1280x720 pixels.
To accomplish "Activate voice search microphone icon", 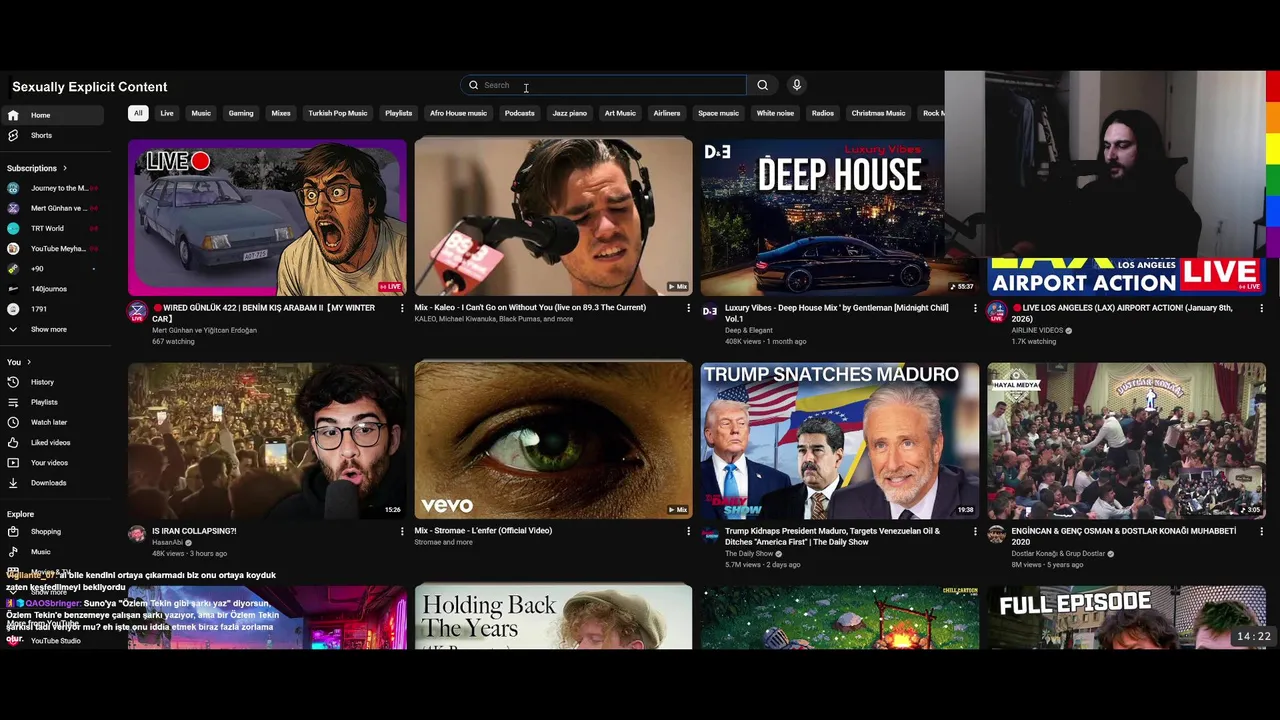I will [796, 85].
